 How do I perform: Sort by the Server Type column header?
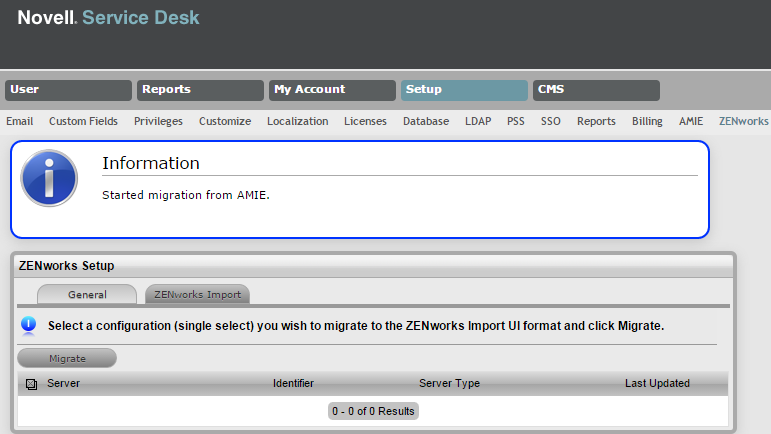coord(449,383)
